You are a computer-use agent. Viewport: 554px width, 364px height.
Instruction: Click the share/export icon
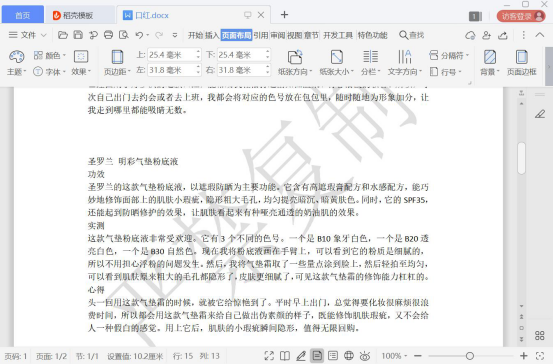[503, 35]
